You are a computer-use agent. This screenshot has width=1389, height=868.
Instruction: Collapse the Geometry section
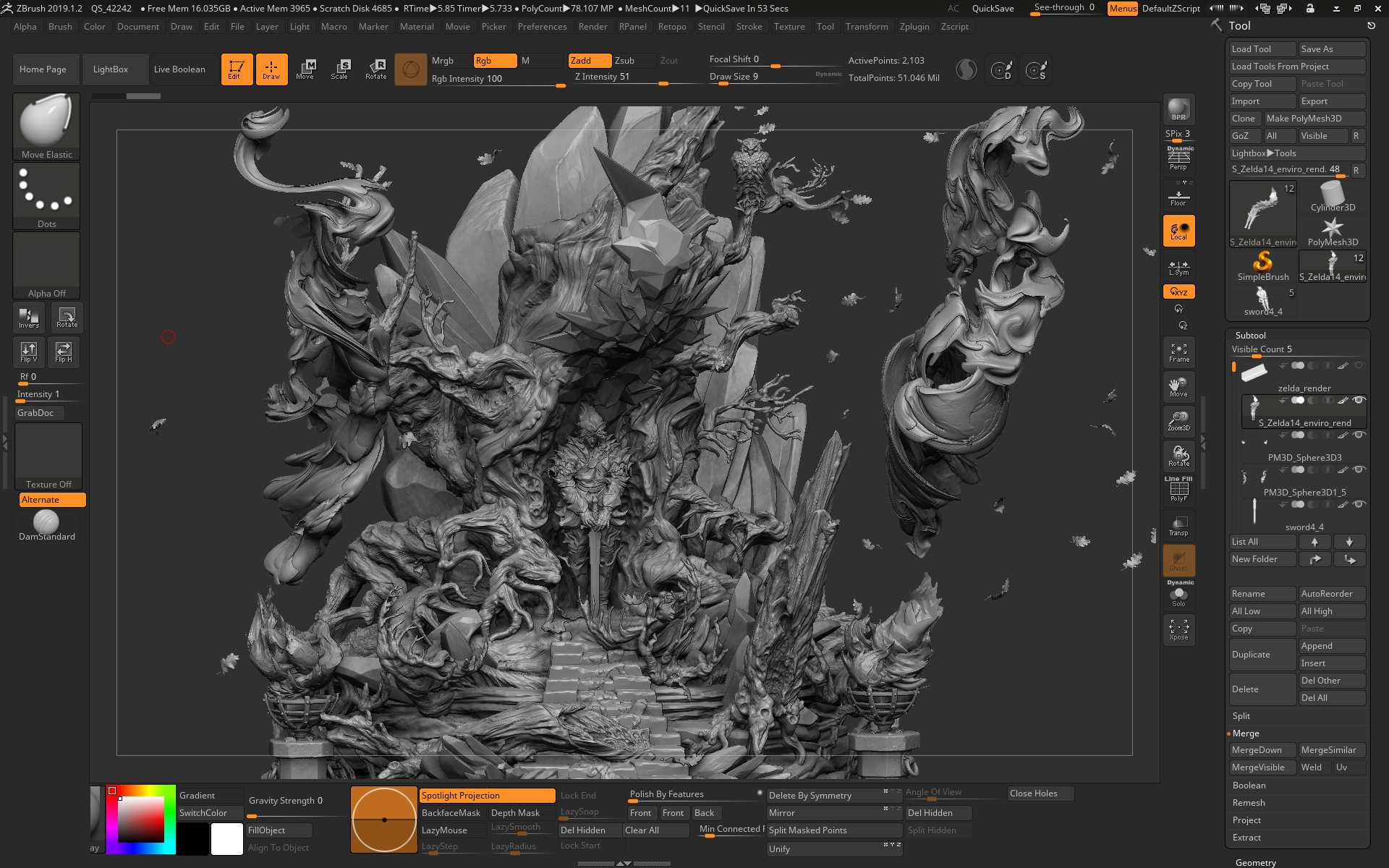[1255, 862]
